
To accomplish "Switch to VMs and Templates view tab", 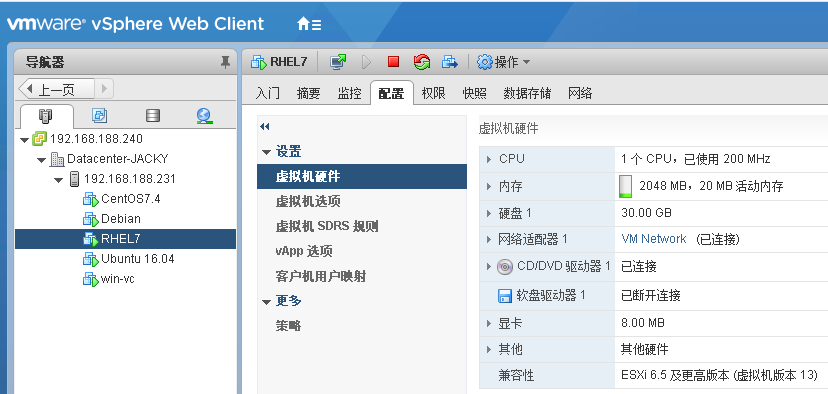I will [x=99, y=116].
